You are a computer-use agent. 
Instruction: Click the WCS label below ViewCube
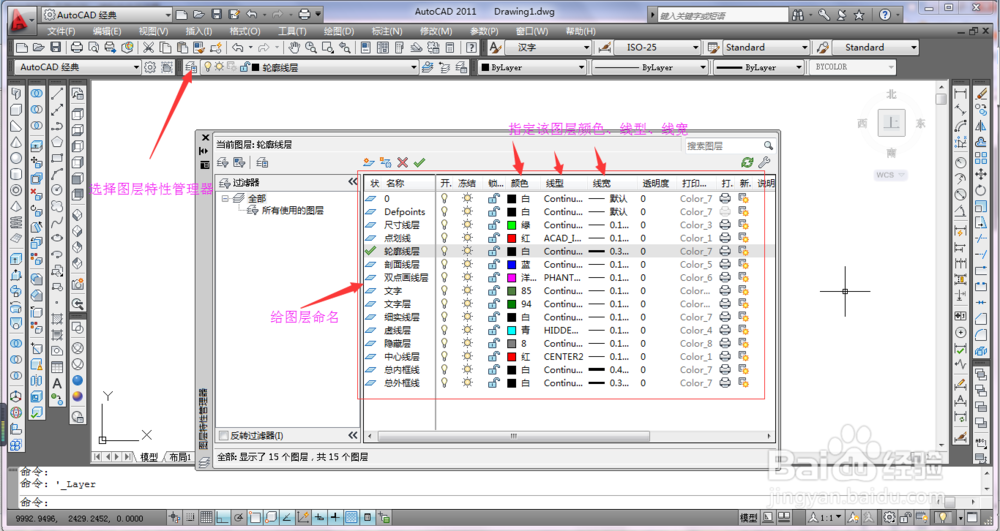890,175
